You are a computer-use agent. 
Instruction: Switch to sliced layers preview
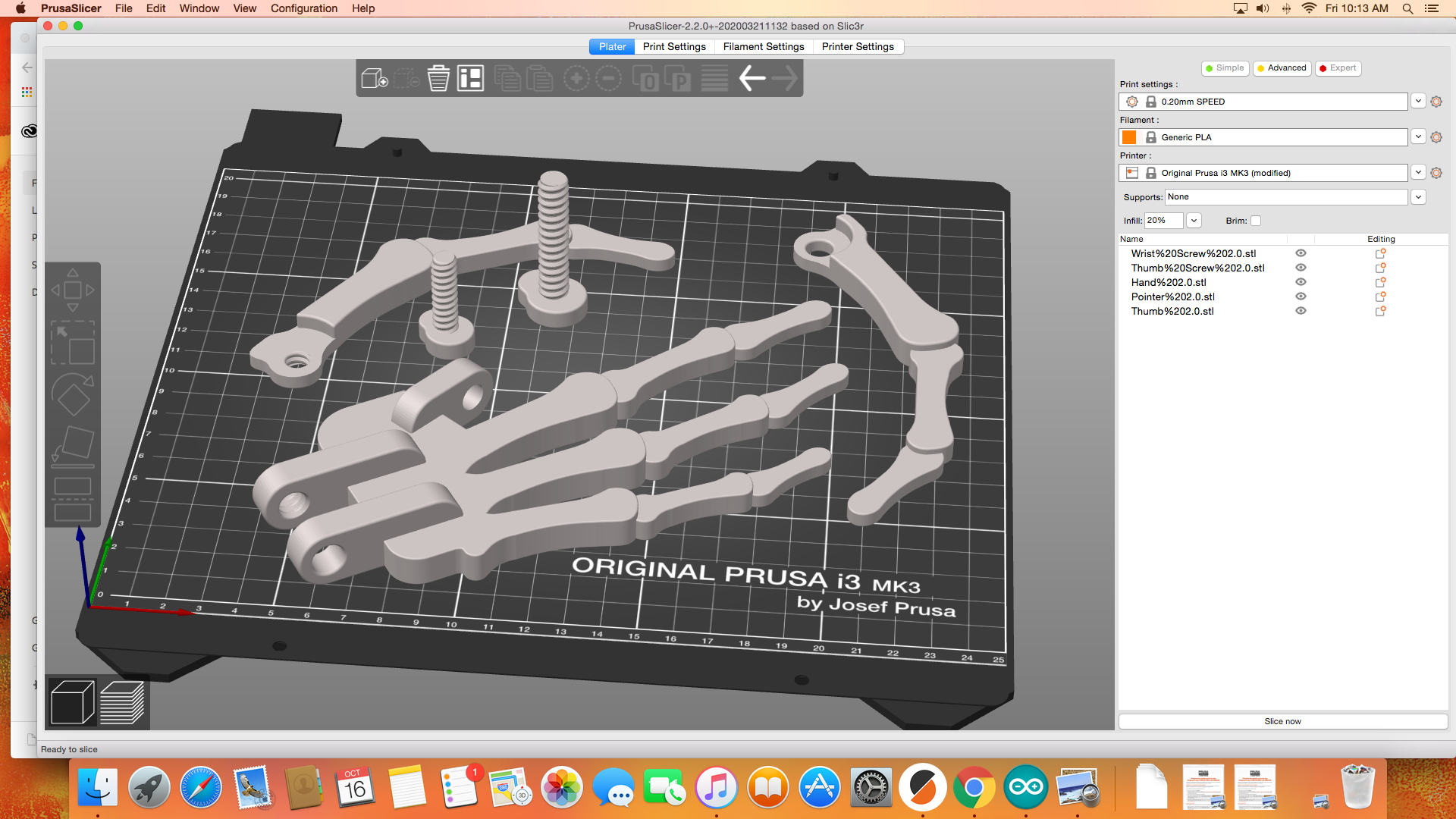pos(122,702)
